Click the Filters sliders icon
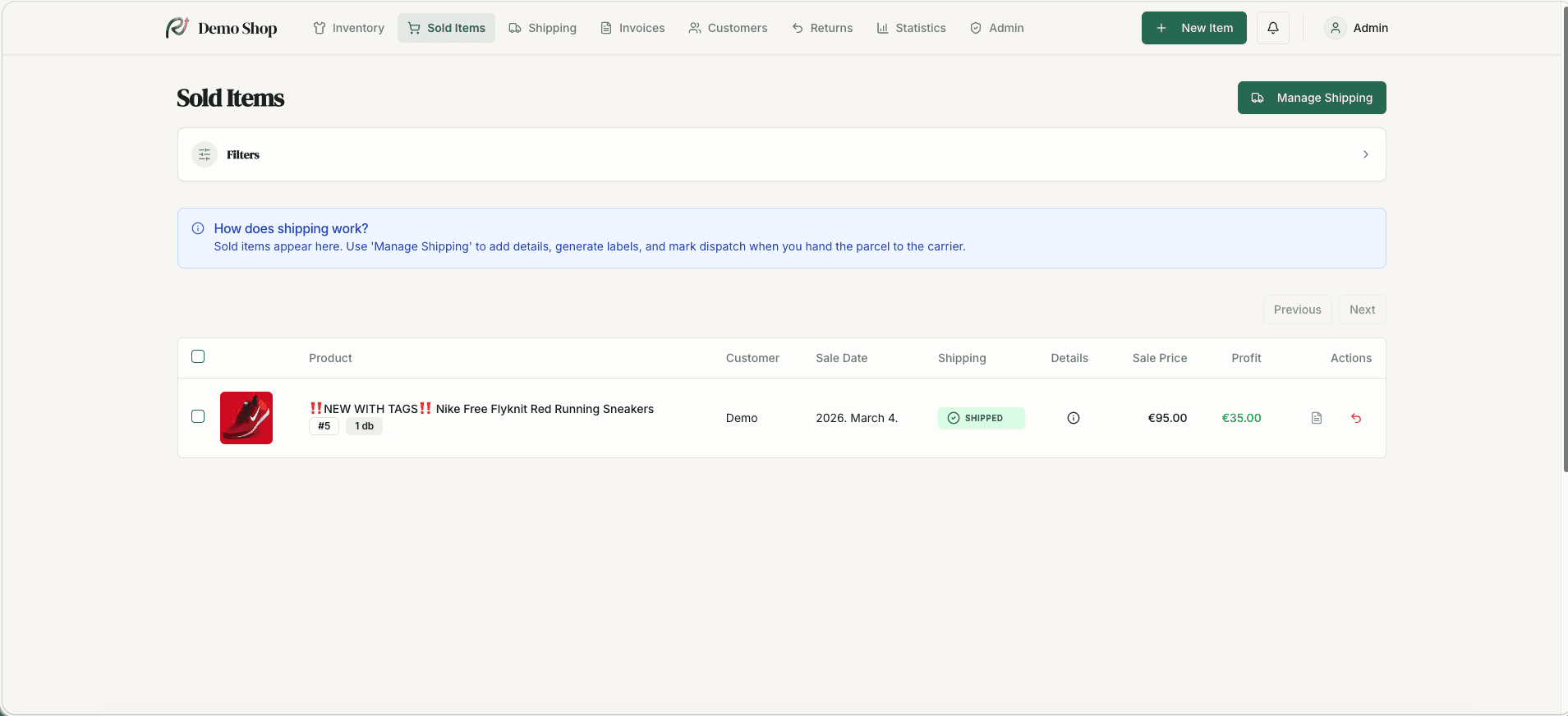 [205, 154]
